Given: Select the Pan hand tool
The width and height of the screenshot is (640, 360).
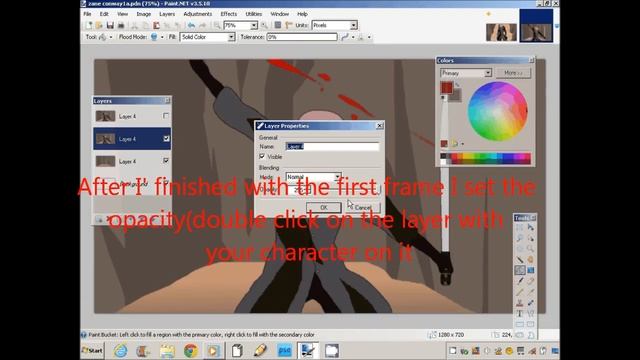Looking at the screenshot, I should click(x=531, y=259).
